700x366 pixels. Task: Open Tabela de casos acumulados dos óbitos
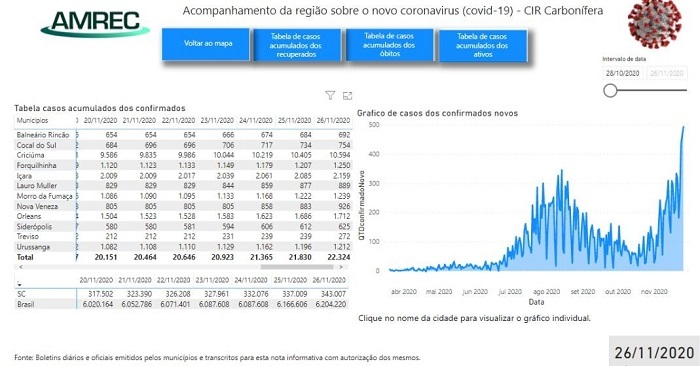pos(389,44)
